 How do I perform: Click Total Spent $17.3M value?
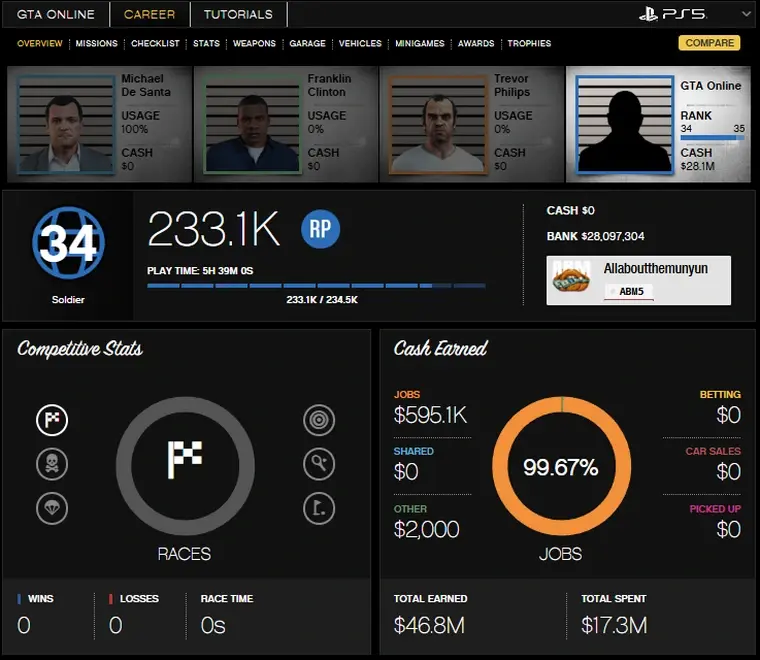tap(614, 625)
